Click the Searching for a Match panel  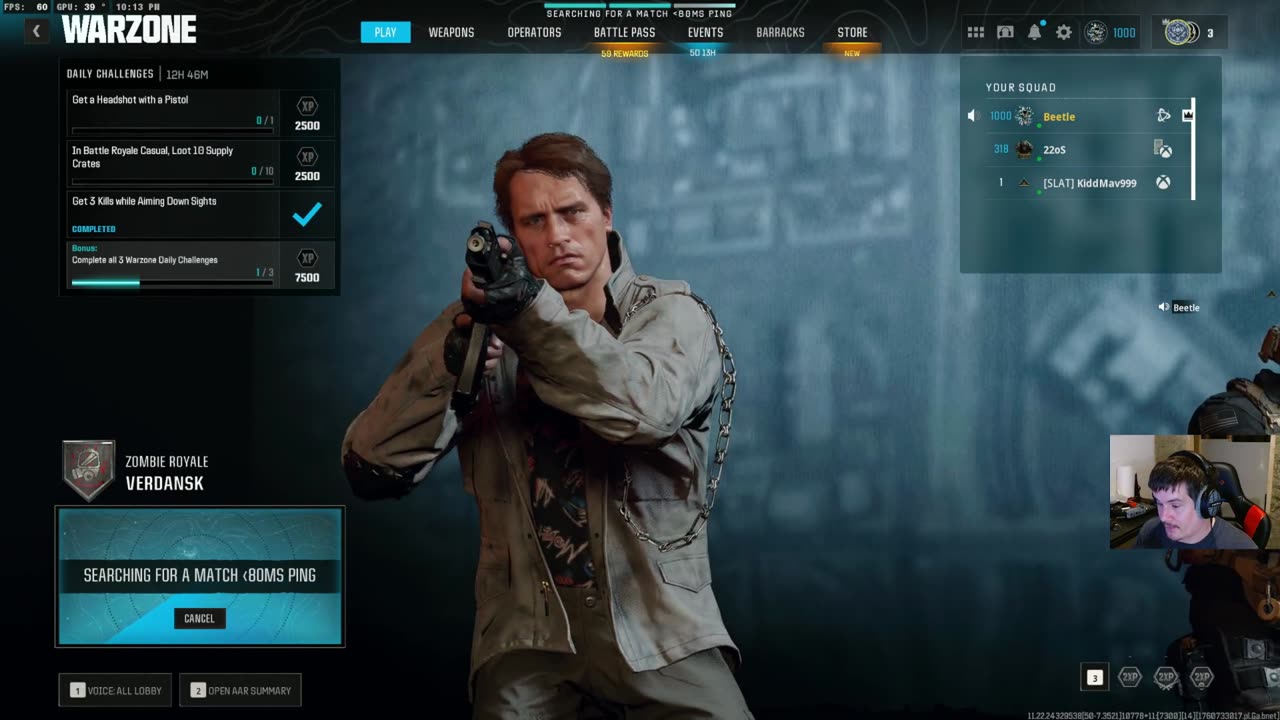[200, 576]
